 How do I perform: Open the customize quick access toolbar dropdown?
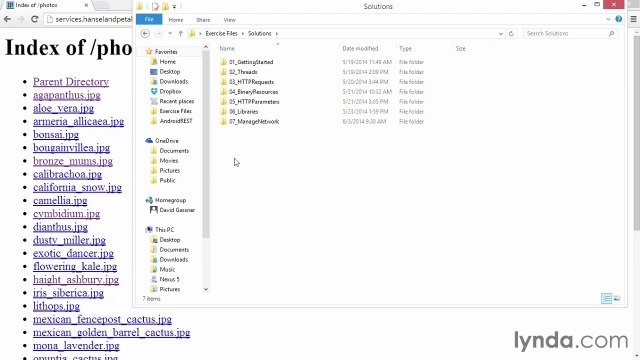(174, 7)
